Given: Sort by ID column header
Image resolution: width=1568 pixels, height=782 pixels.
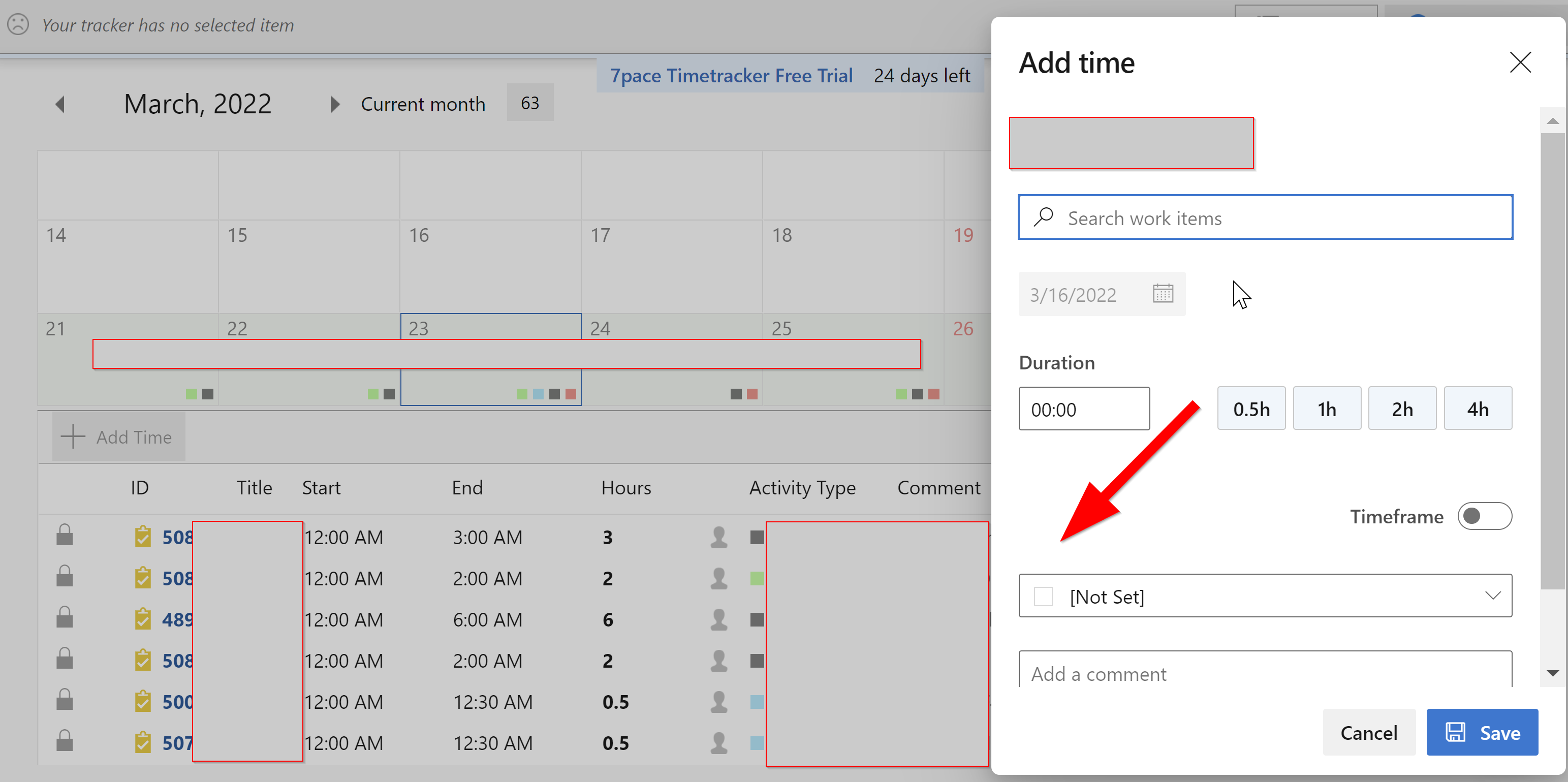Looking at the screenshot, I should pos(139,487).
